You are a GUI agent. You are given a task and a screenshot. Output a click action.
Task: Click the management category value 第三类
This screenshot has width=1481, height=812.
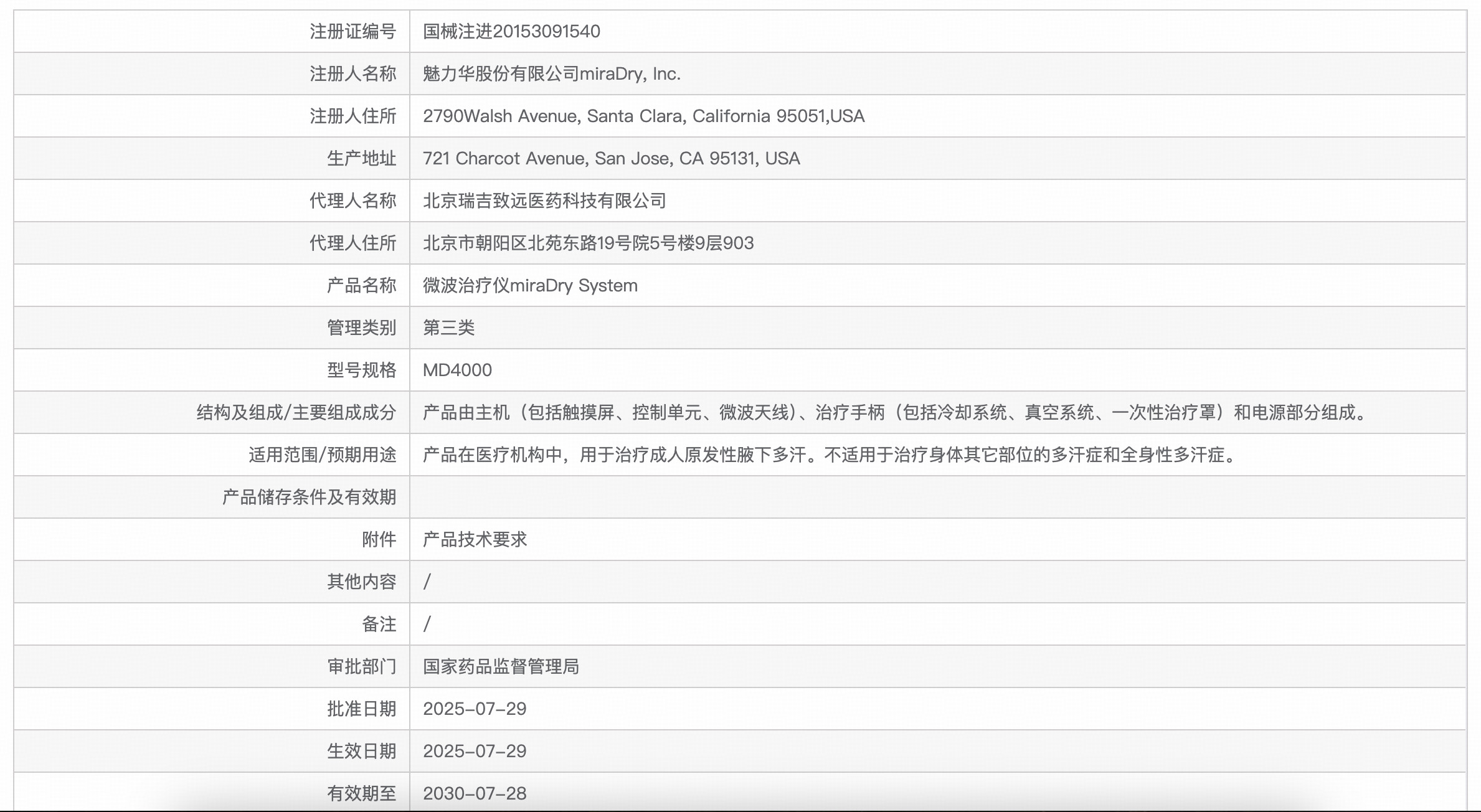tap(448, 328)
